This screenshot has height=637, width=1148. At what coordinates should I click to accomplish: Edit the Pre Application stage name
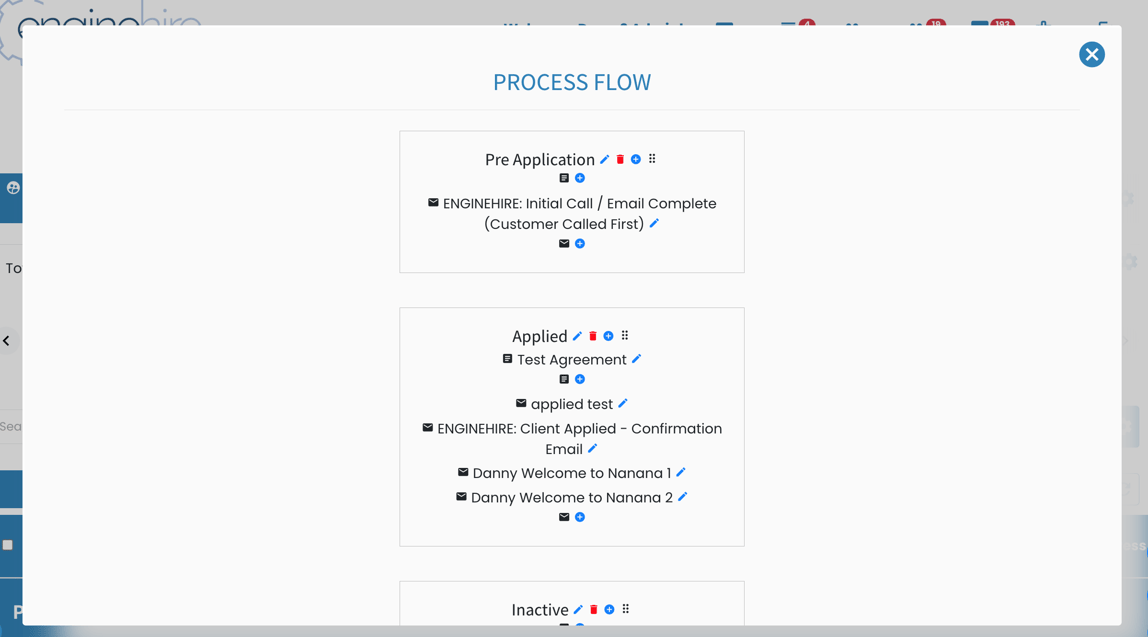point(605,160)
